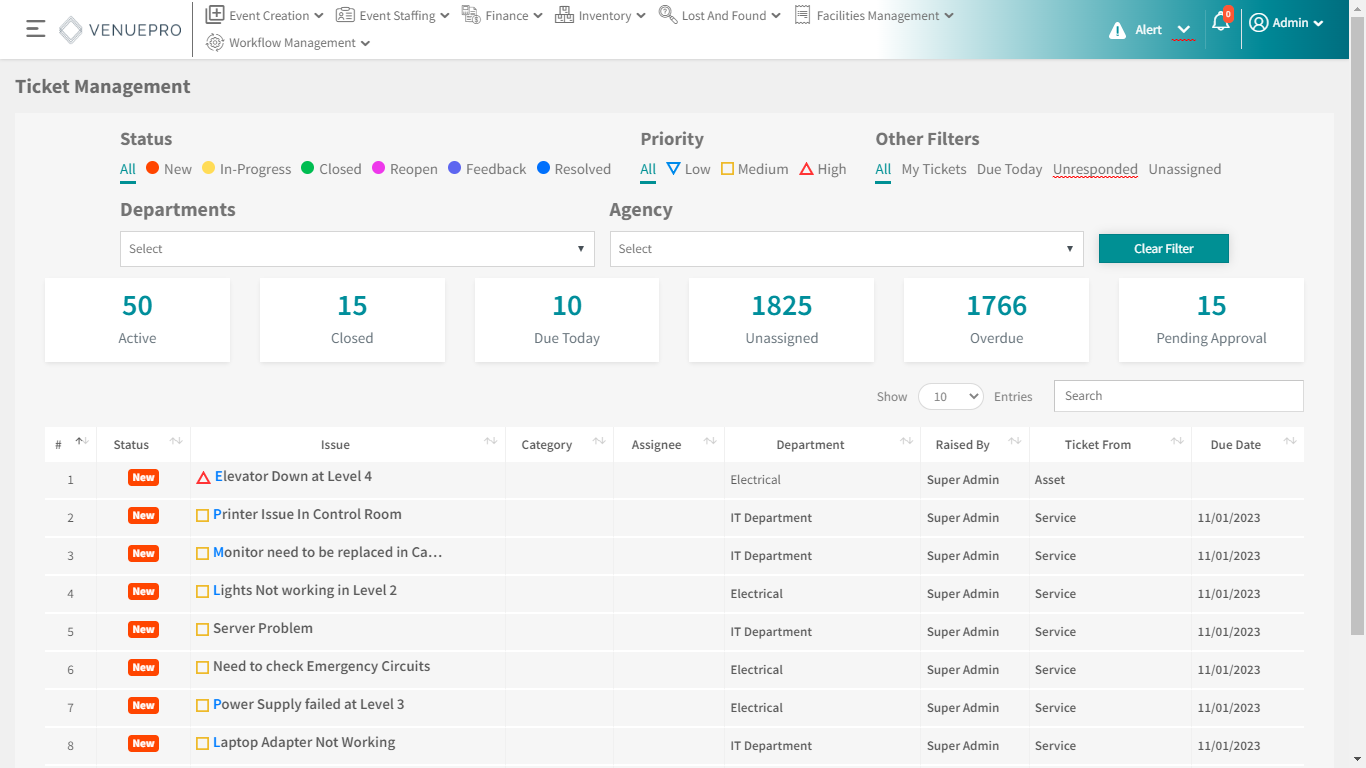Click the Clear Filter button
The height and width of the screenshot is (768, 1366).
click(x=1163, y=249)
